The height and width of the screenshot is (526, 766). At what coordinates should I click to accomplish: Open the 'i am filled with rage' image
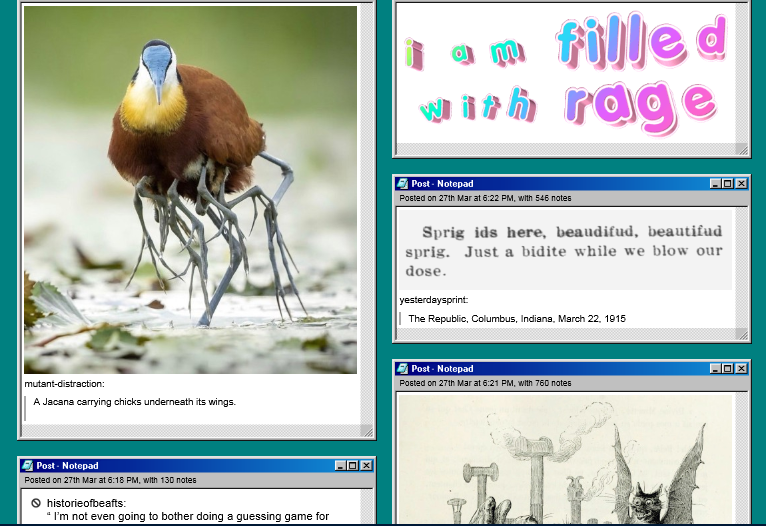pyautogui.click(x=566, y=73)
